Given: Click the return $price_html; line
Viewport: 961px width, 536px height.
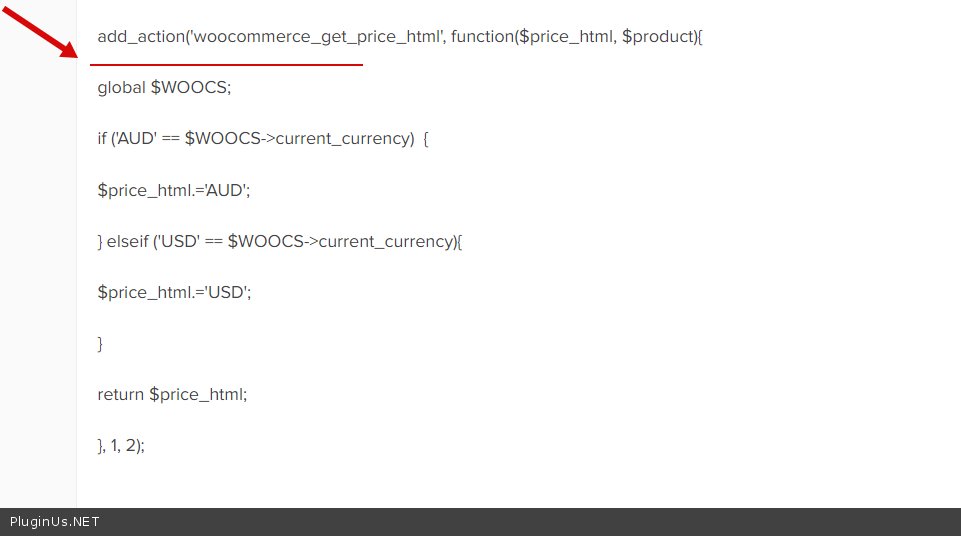Looking at the screenshot, I should pos(172,394).
